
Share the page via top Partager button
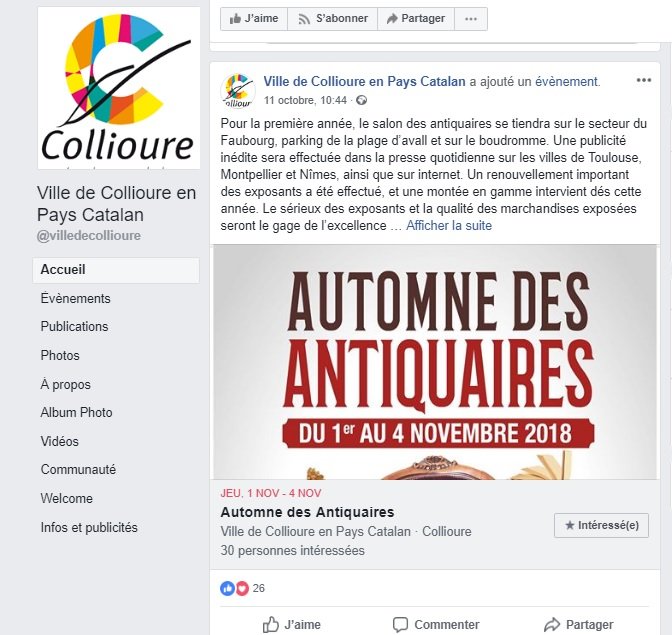coord(416,19)
